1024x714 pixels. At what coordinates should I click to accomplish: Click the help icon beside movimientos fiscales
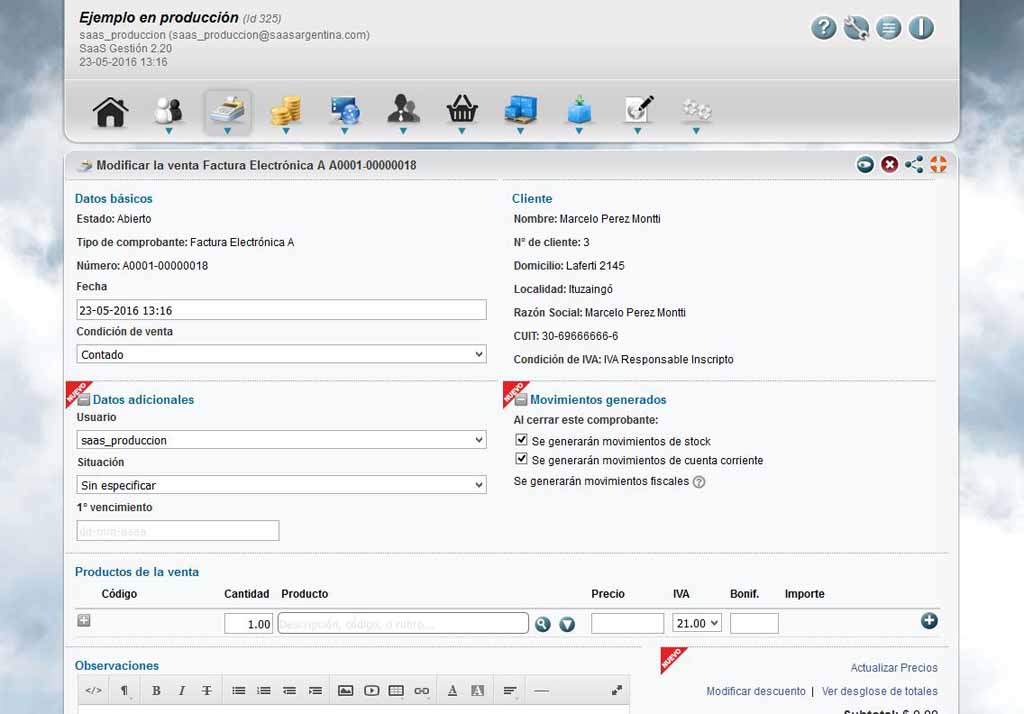coord(699,482)
